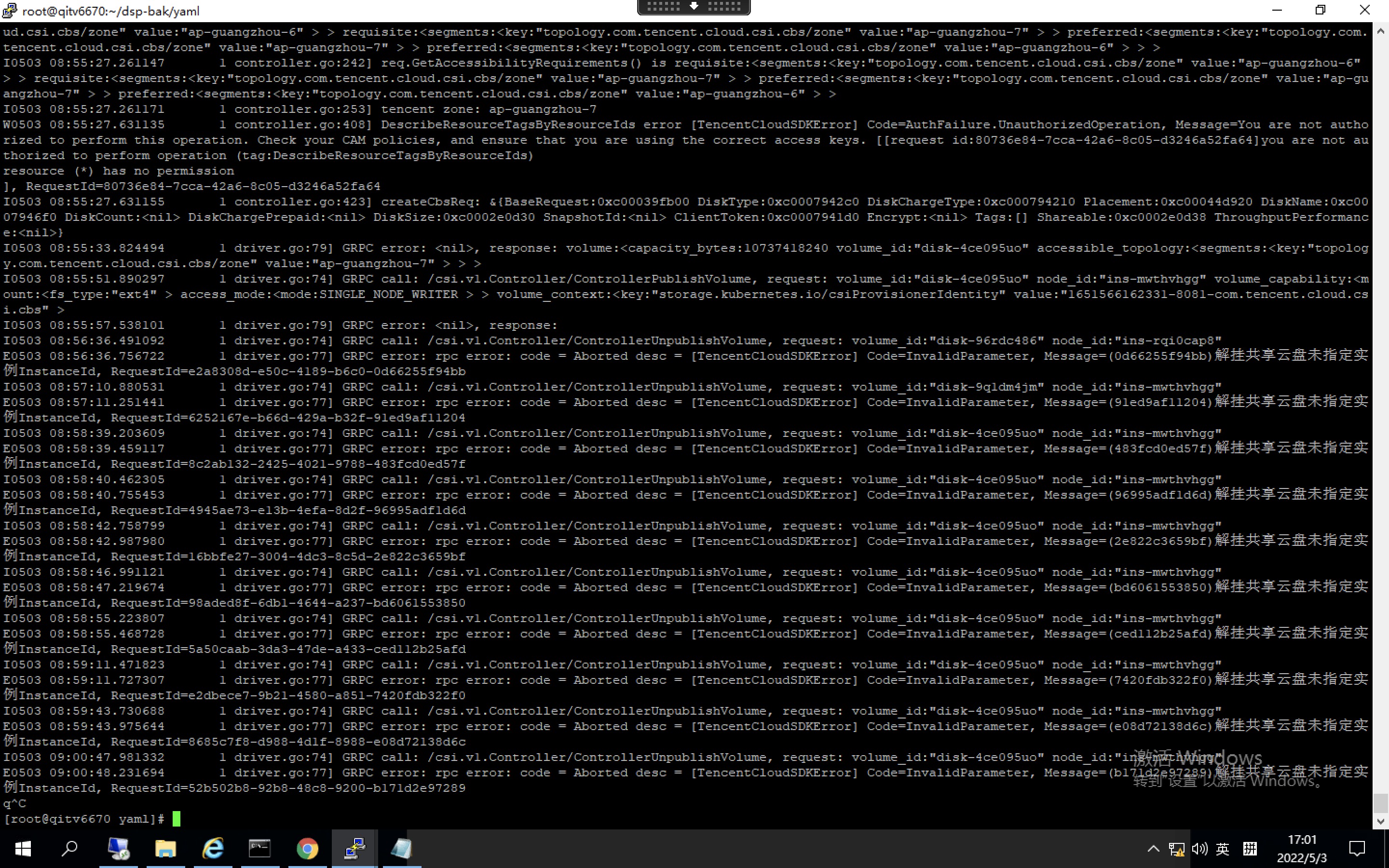Image resolution: width=1389 pixels, height=868 pixels.
Task: Launch Internet Explorer from the taskbar
Action: coord(213,849)
